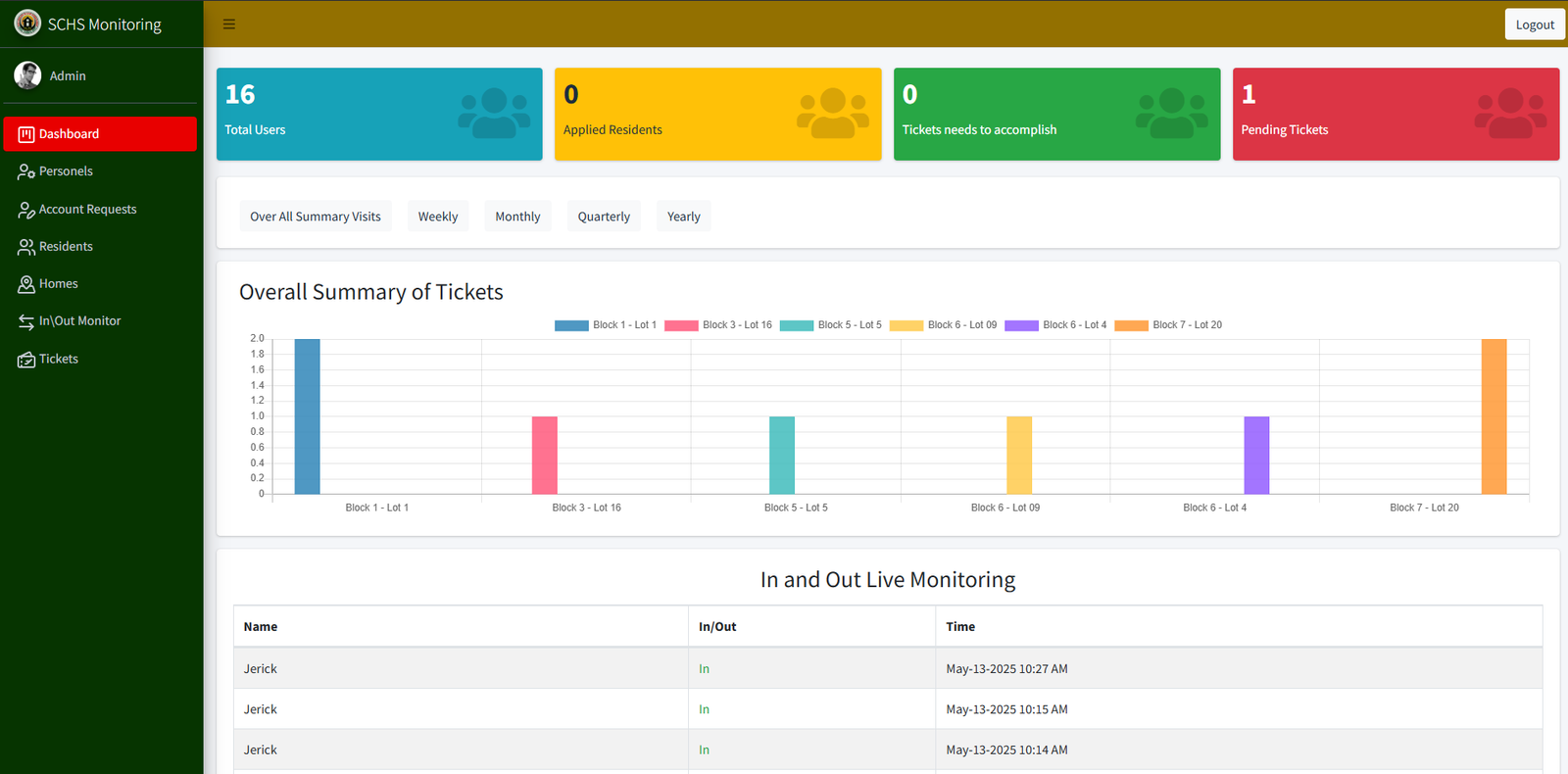Screen dimensions: 1568x774
Task: Click the Account Requests sidebar icon
Action: (x=26, y=210)
